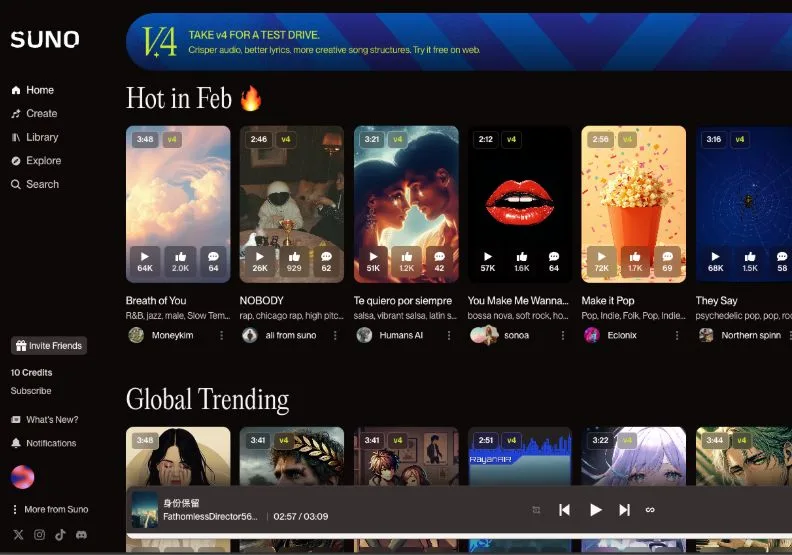Open comments on Breath of You
The width and height of the screenshot is (792, 555).
click(x=213, y=262)
